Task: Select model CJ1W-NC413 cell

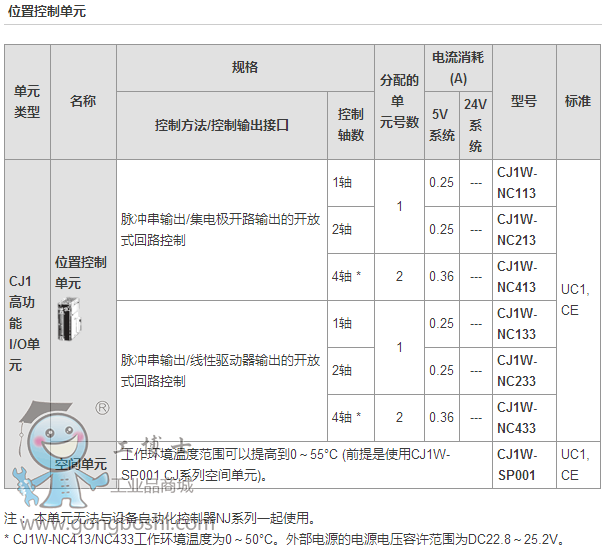Action: (524, 277)
